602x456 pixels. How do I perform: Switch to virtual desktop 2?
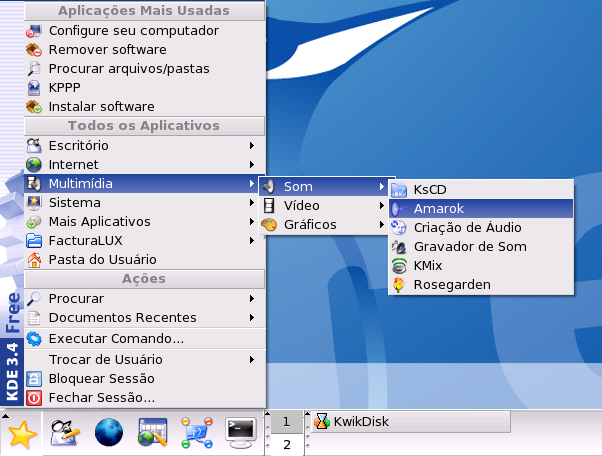click(287, 444)
